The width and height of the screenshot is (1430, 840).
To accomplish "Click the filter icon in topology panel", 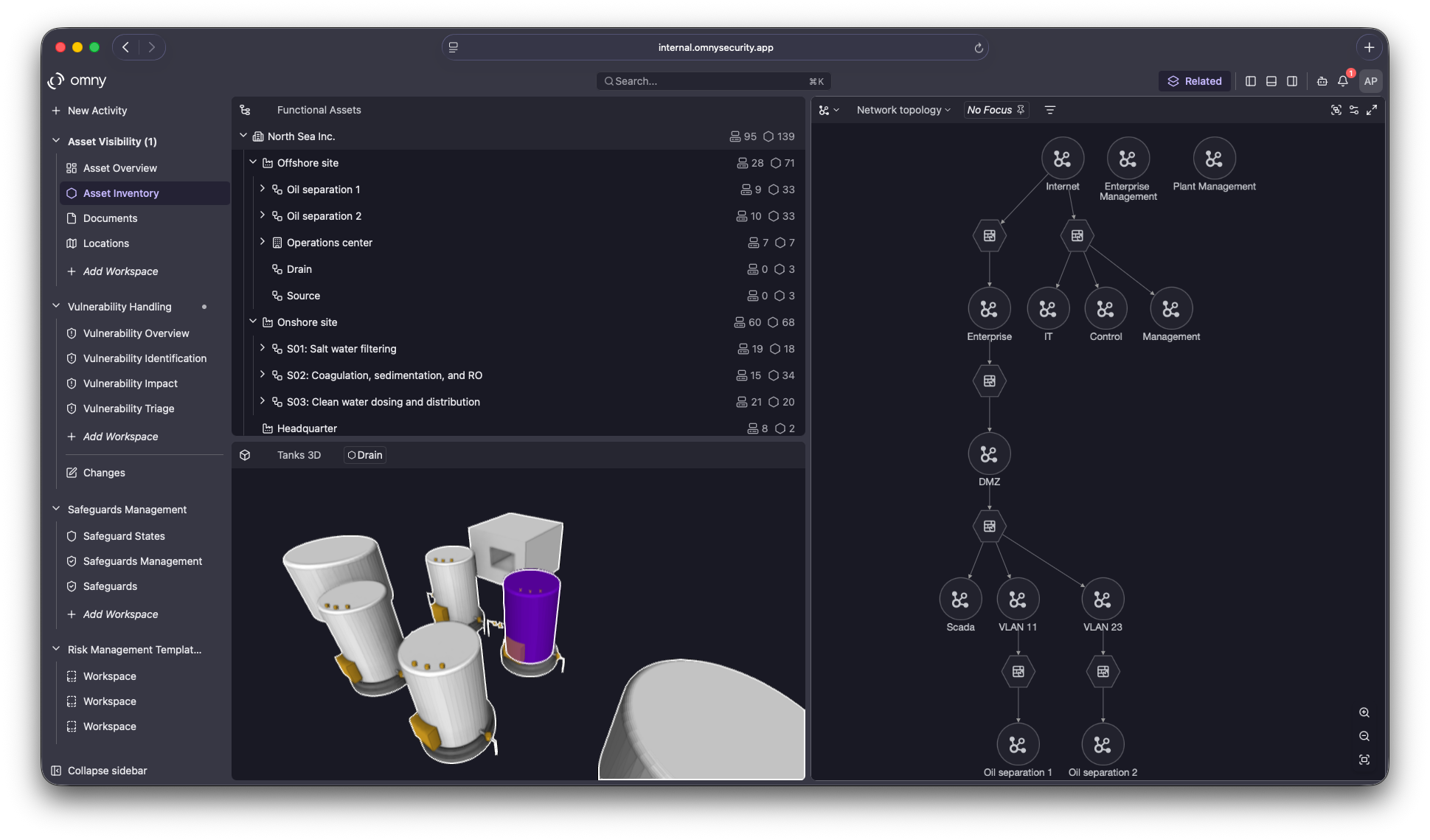I will (1050, 110).
